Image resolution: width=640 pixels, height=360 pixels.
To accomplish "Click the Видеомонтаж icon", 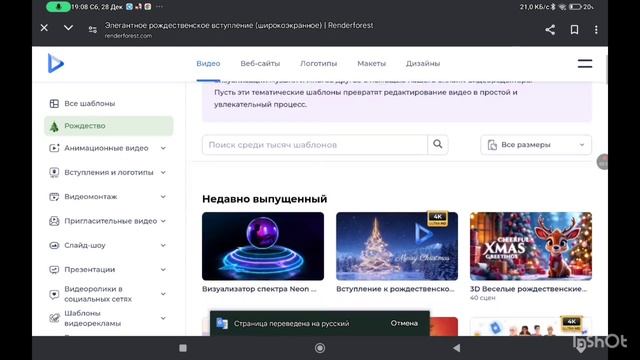I will [x=54, y=197].
